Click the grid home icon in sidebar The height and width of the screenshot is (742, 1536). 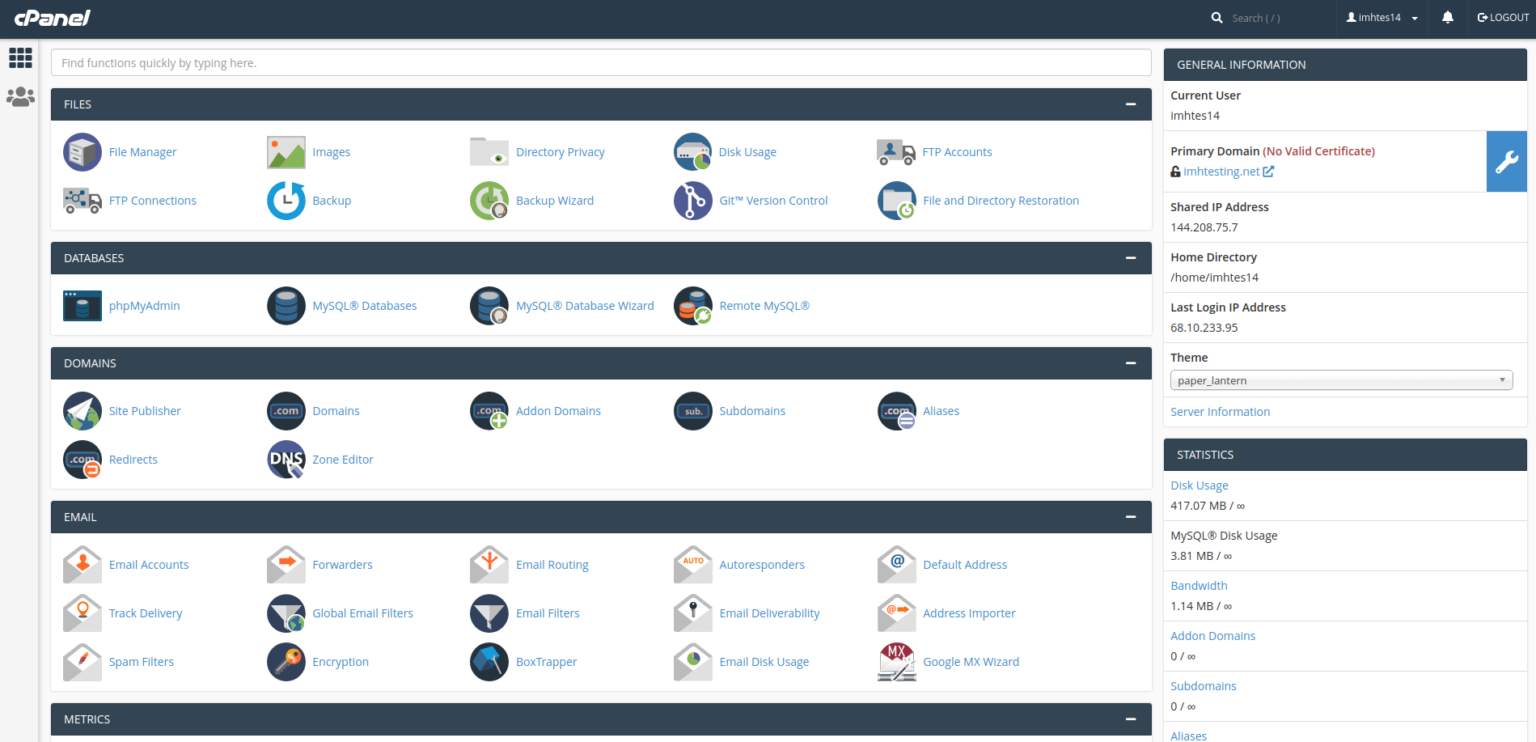20,58
